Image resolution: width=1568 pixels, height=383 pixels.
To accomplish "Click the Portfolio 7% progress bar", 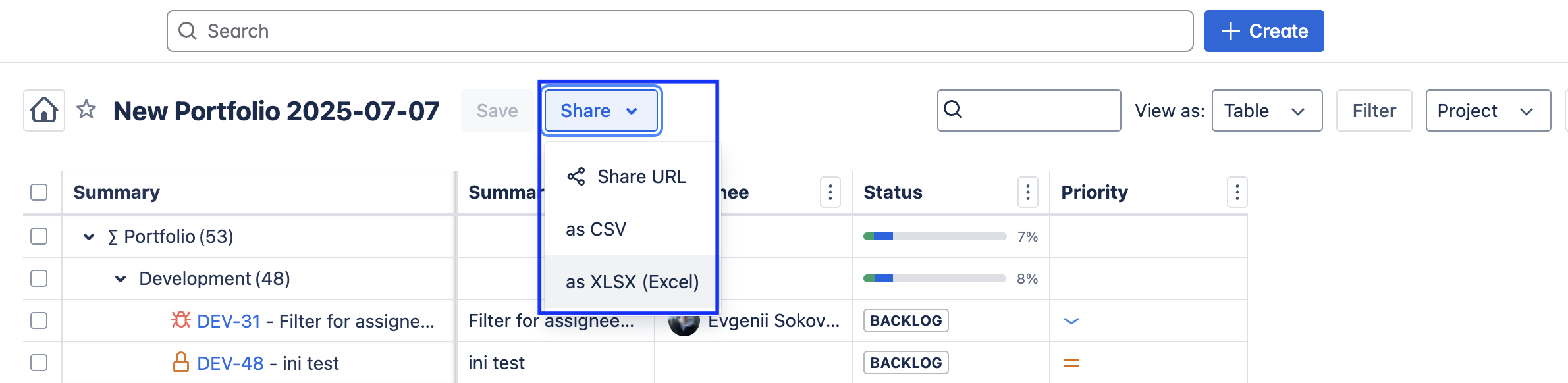I will 934,236.
